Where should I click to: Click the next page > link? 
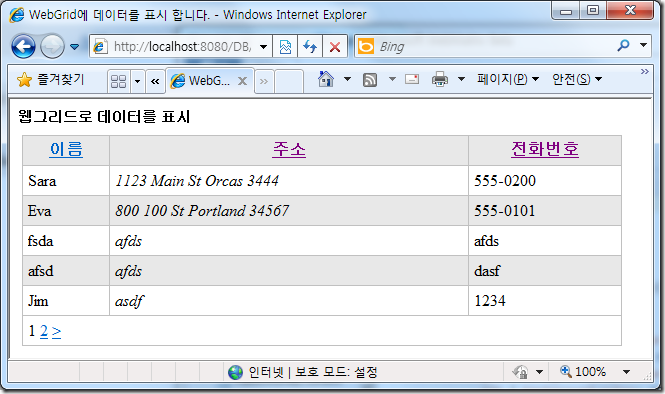56,332
